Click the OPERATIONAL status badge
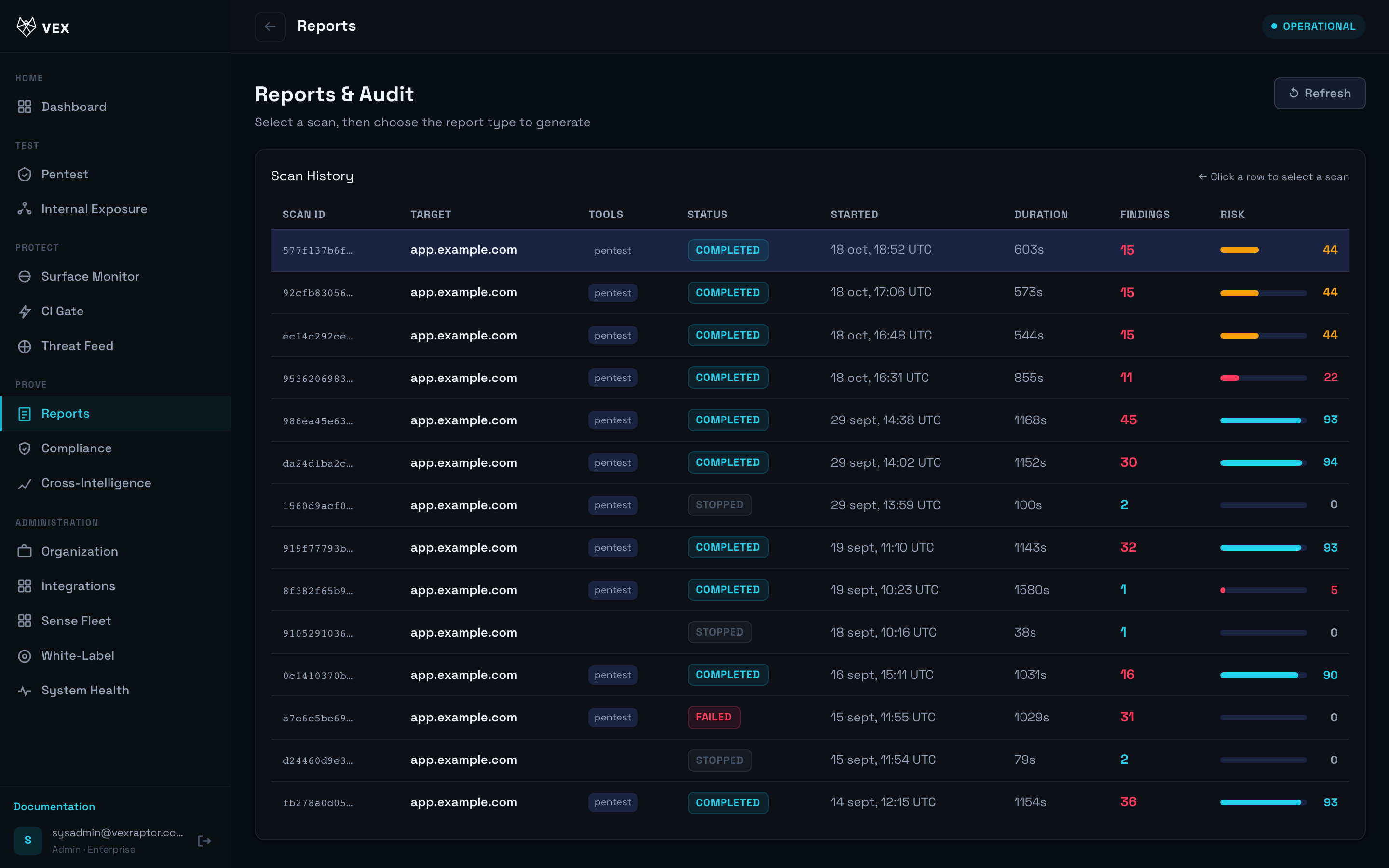This screenshot has height=868, width=1389. click(1313, 27)
